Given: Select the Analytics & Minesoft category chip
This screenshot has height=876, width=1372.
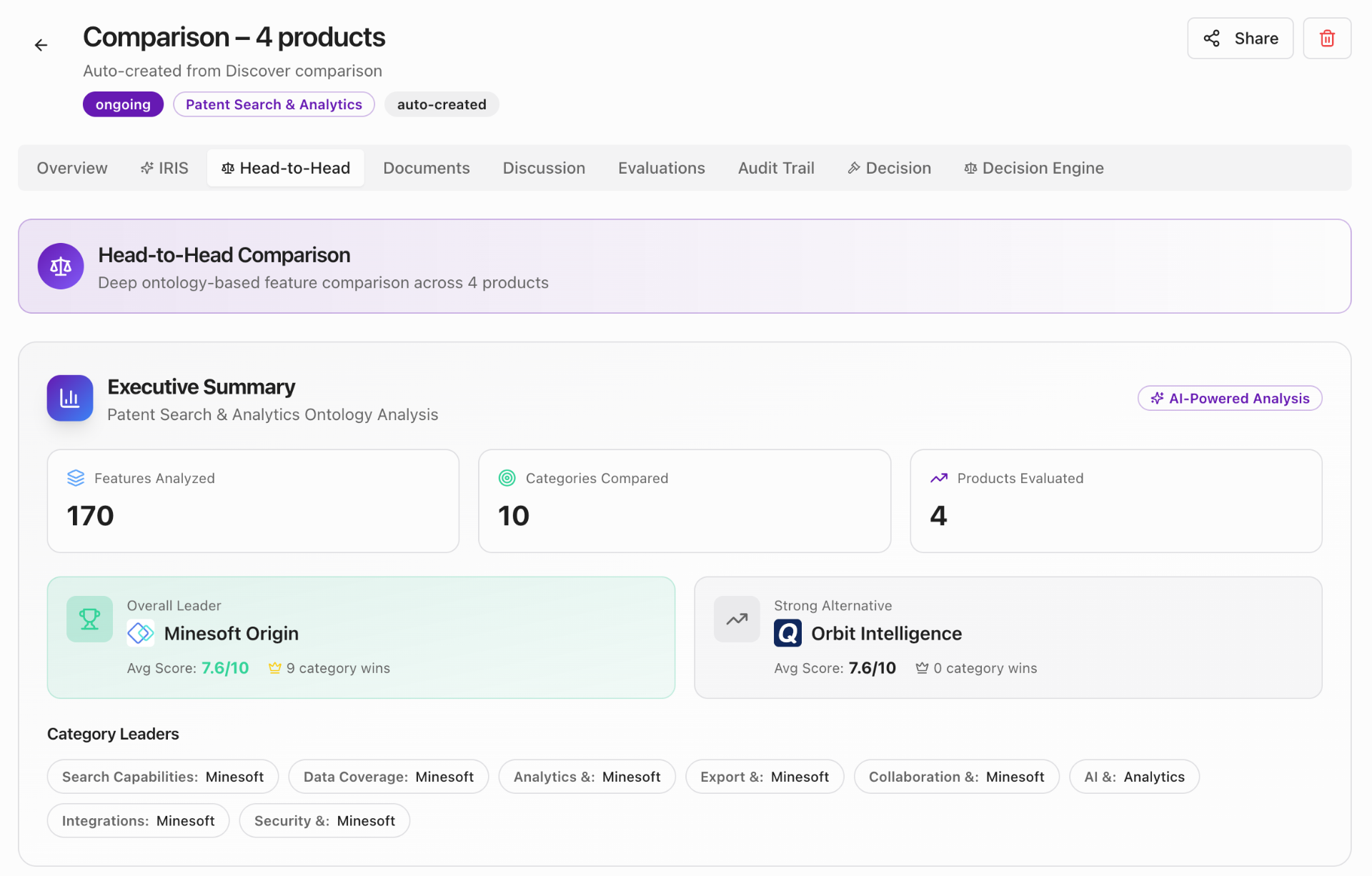Looking at the screenshot, I should [x=587, y=777].
